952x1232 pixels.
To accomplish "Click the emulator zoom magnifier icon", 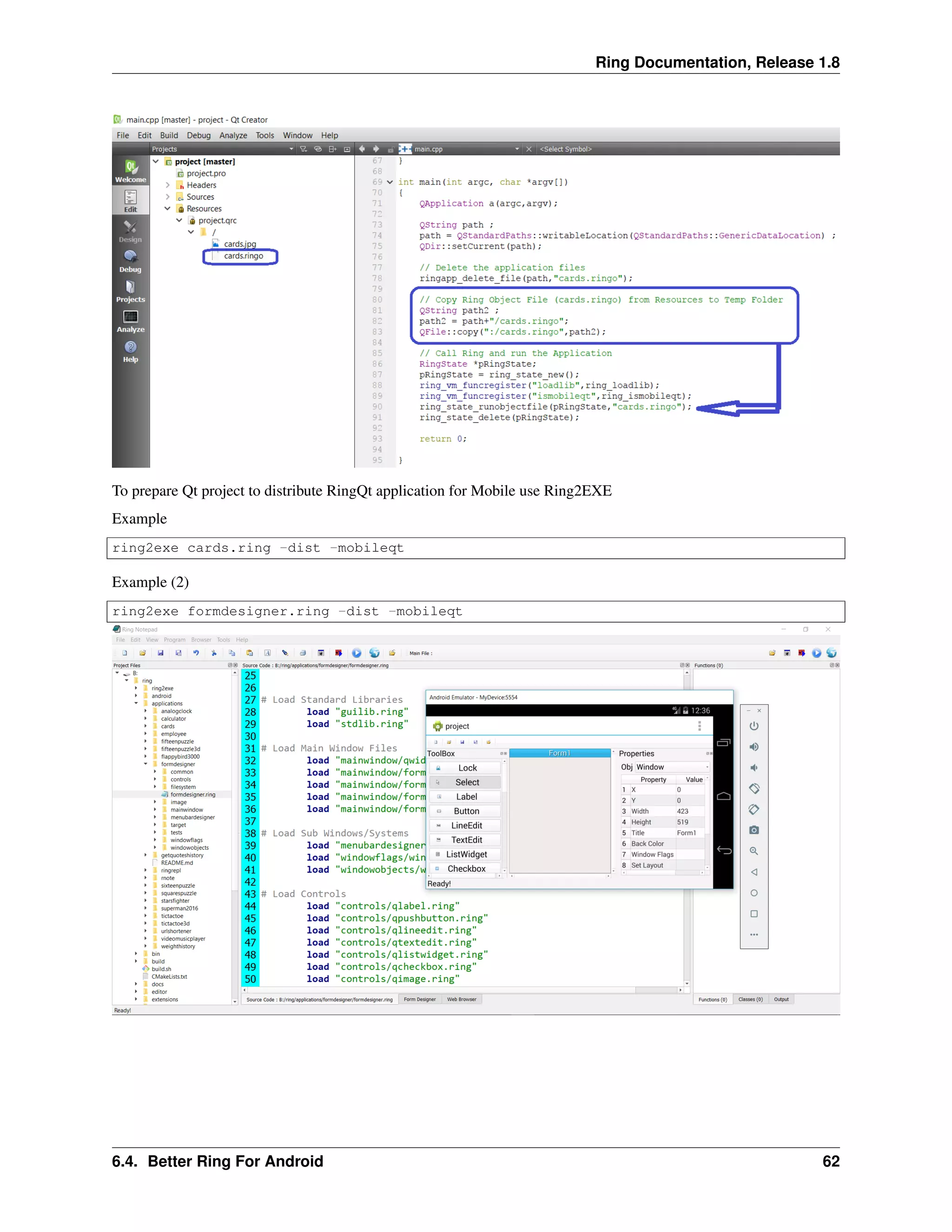I will 754,851.
